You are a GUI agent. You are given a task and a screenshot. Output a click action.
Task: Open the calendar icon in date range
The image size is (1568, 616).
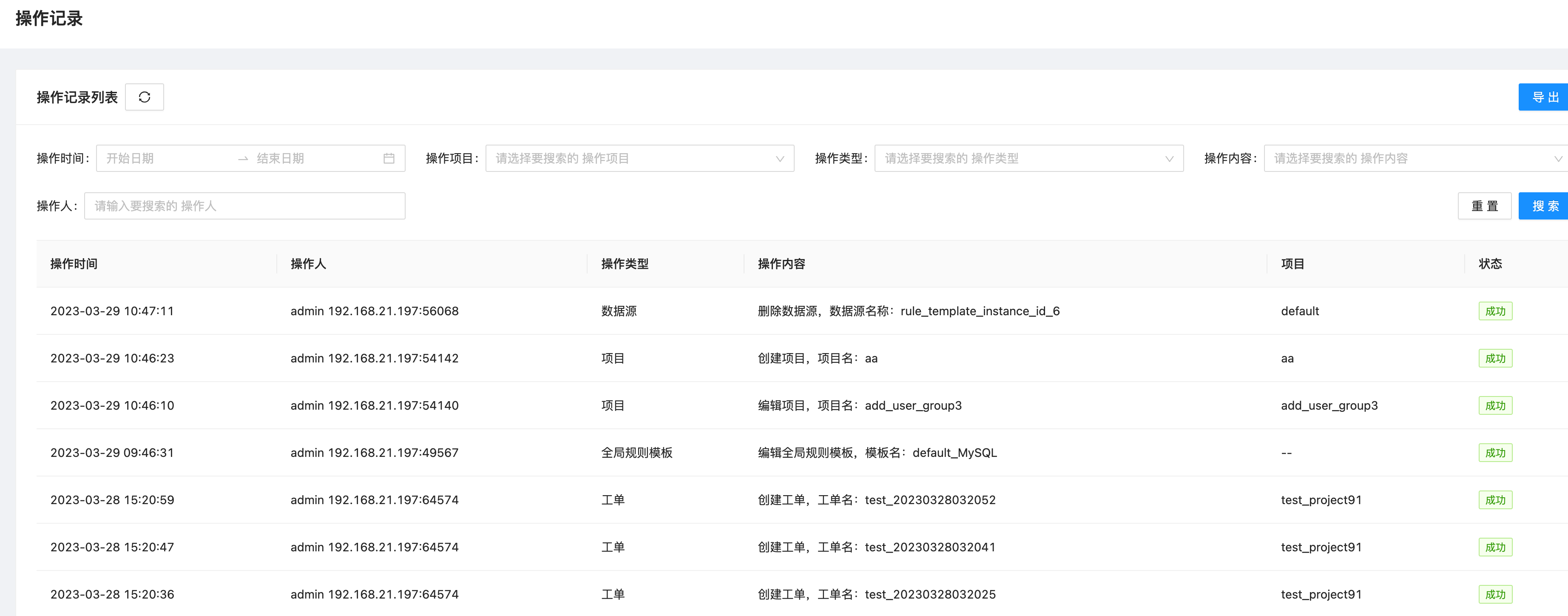389,158
